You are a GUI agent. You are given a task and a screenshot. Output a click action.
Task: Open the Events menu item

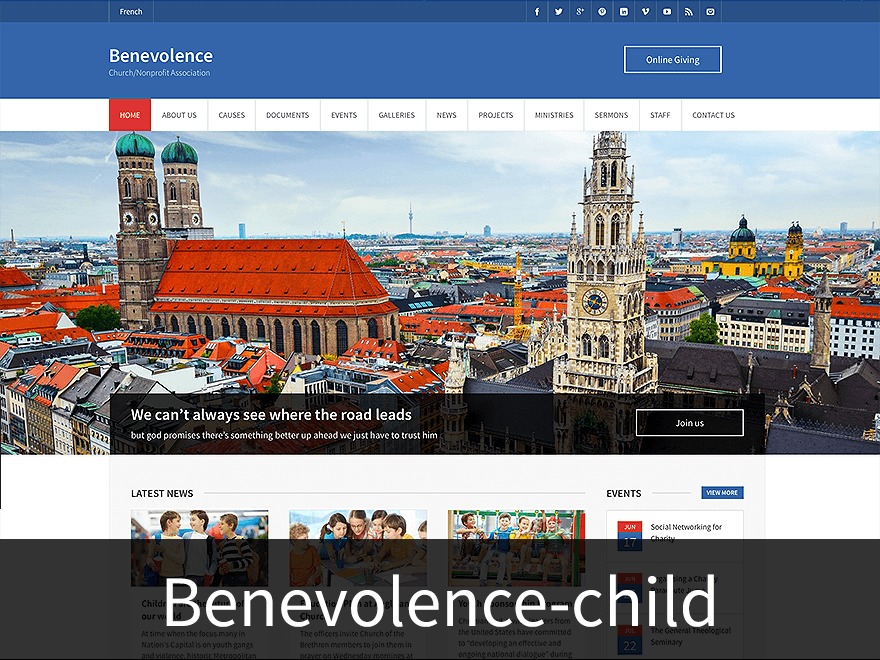344,114
